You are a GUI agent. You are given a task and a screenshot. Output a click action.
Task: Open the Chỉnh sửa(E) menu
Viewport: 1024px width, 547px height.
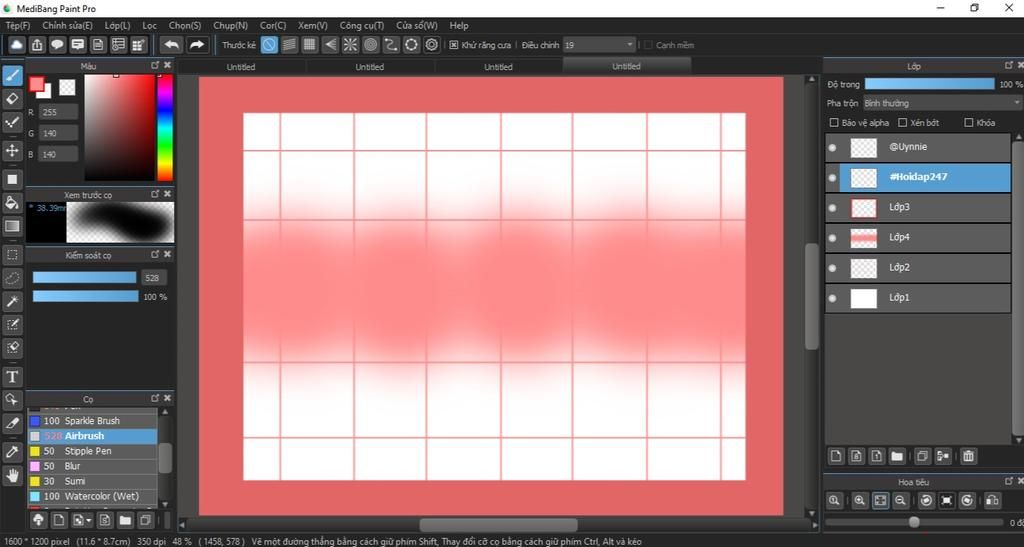click(67, 25)
